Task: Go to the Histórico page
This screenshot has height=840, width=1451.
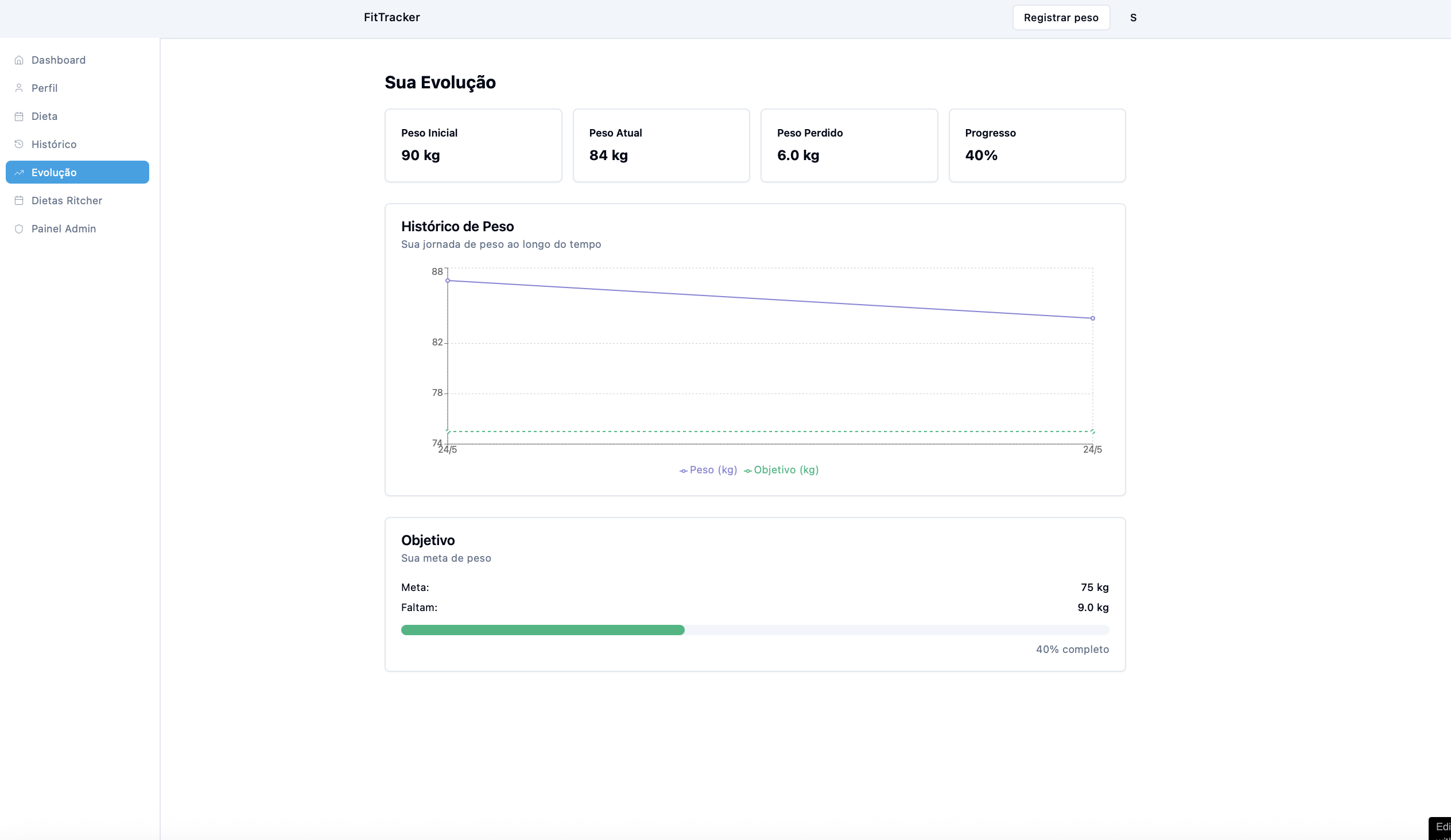Action: (x=53, y=144)
